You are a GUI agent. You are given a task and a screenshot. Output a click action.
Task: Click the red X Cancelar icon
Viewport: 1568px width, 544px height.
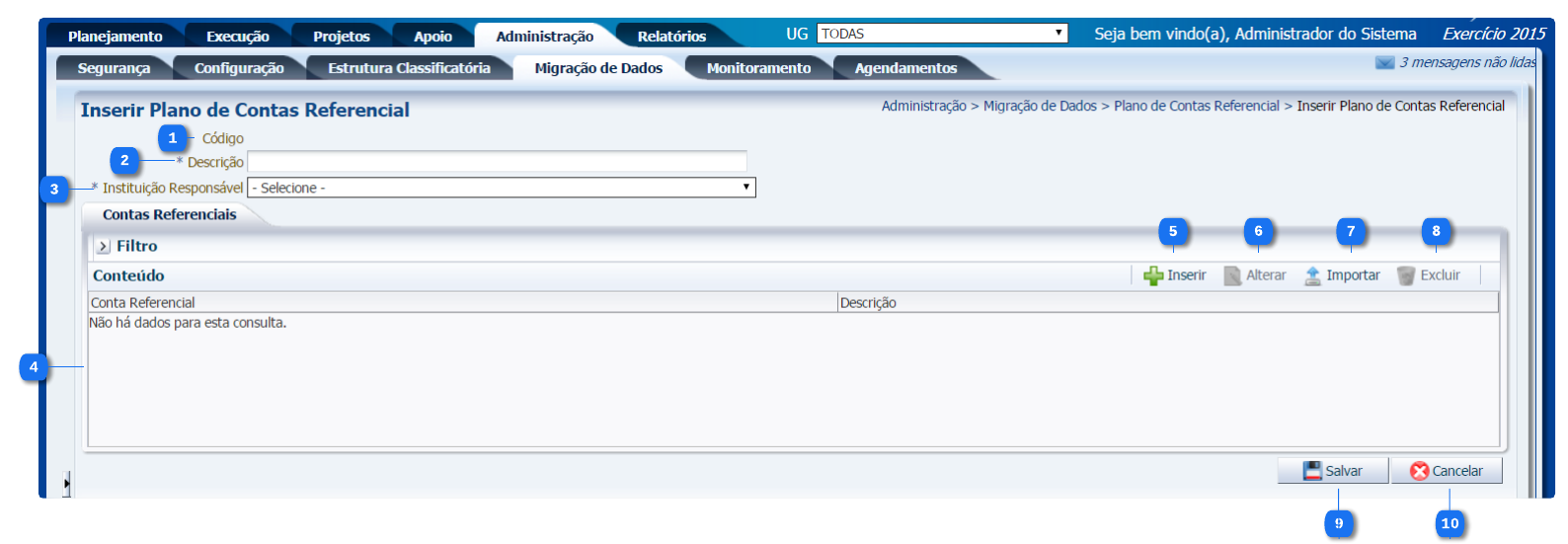[x=1419, y=471]
